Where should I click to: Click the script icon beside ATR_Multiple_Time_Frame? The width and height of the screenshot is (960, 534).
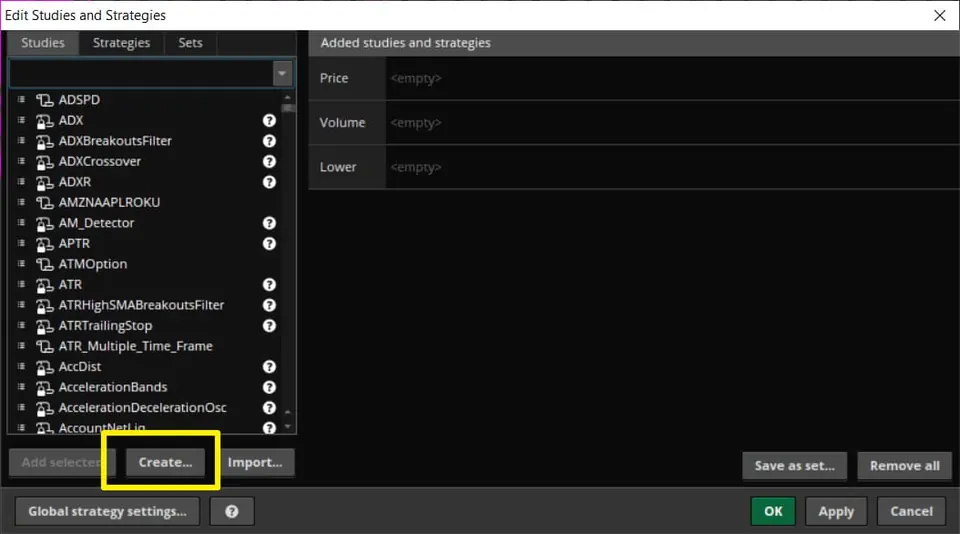[44, 346]
